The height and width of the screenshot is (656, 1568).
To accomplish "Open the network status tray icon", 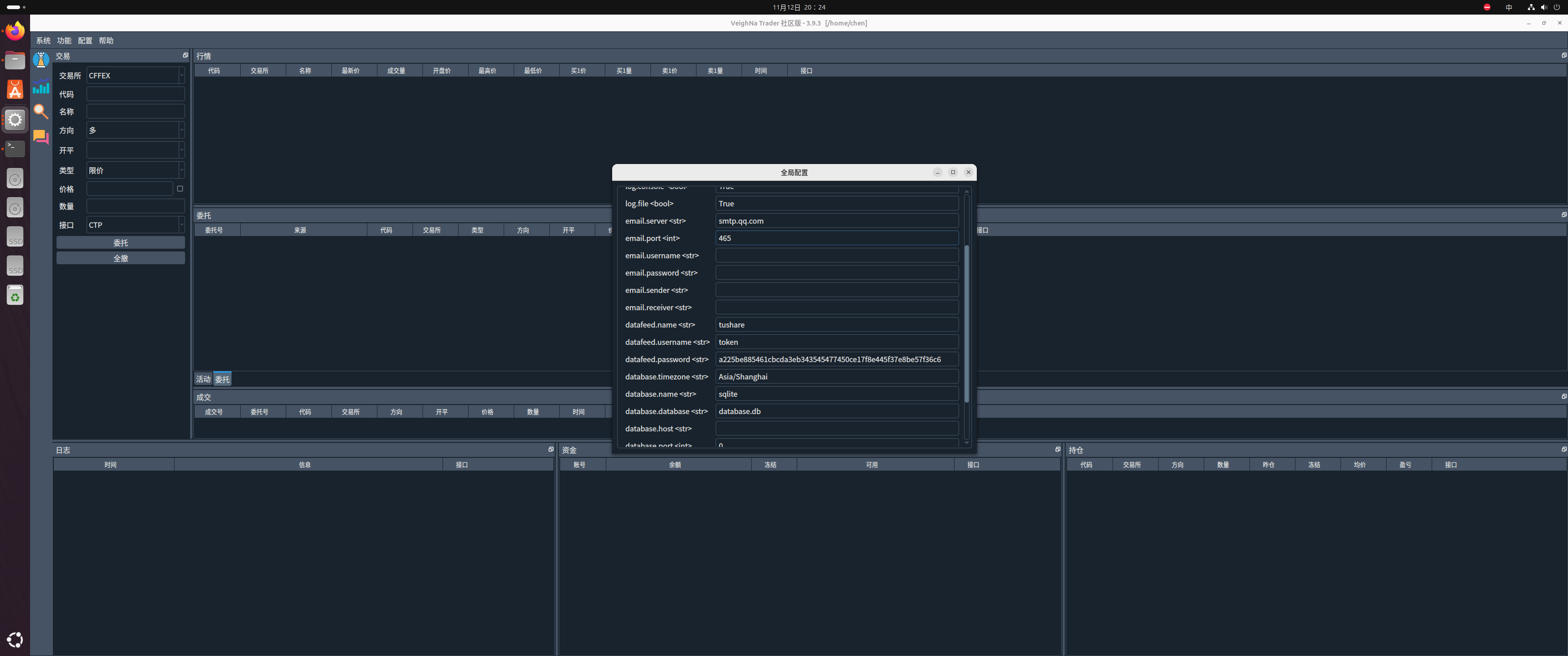I will (1531, 7).
